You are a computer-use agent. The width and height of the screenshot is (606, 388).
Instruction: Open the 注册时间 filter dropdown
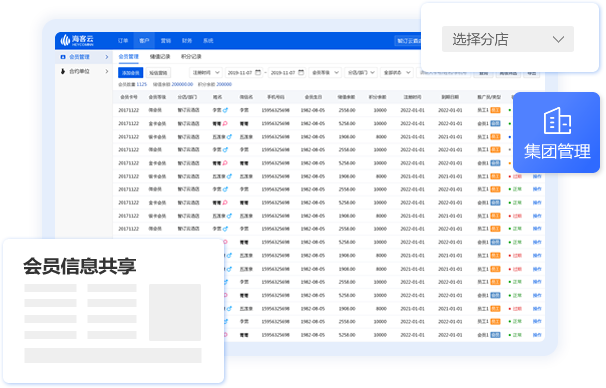pos(205,72)
